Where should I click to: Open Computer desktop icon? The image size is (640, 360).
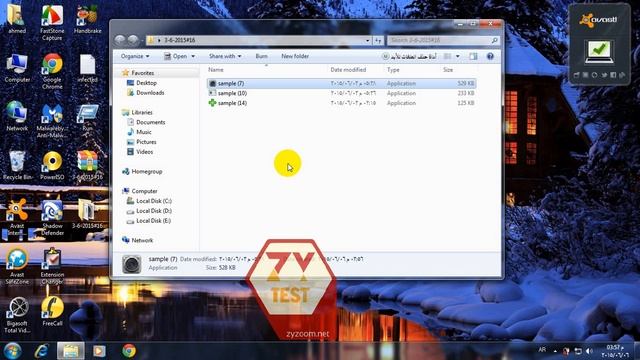(17, 68)
